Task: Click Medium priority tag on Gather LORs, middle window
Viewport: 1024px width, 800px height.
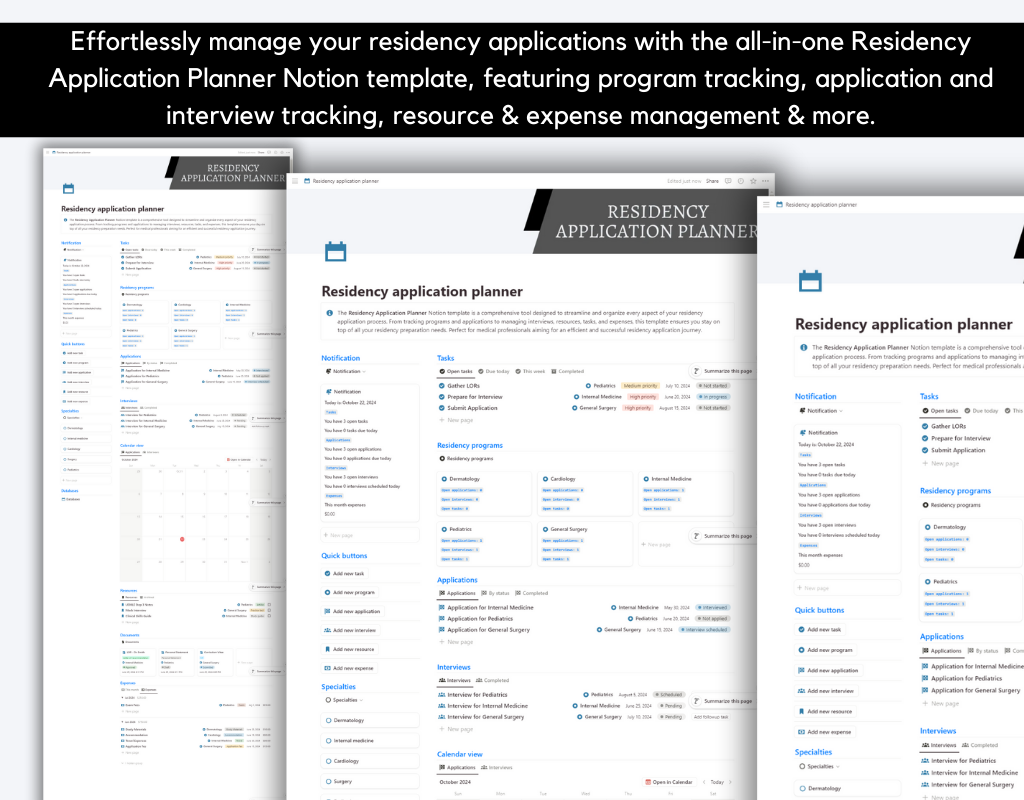Action: [641, 386]
